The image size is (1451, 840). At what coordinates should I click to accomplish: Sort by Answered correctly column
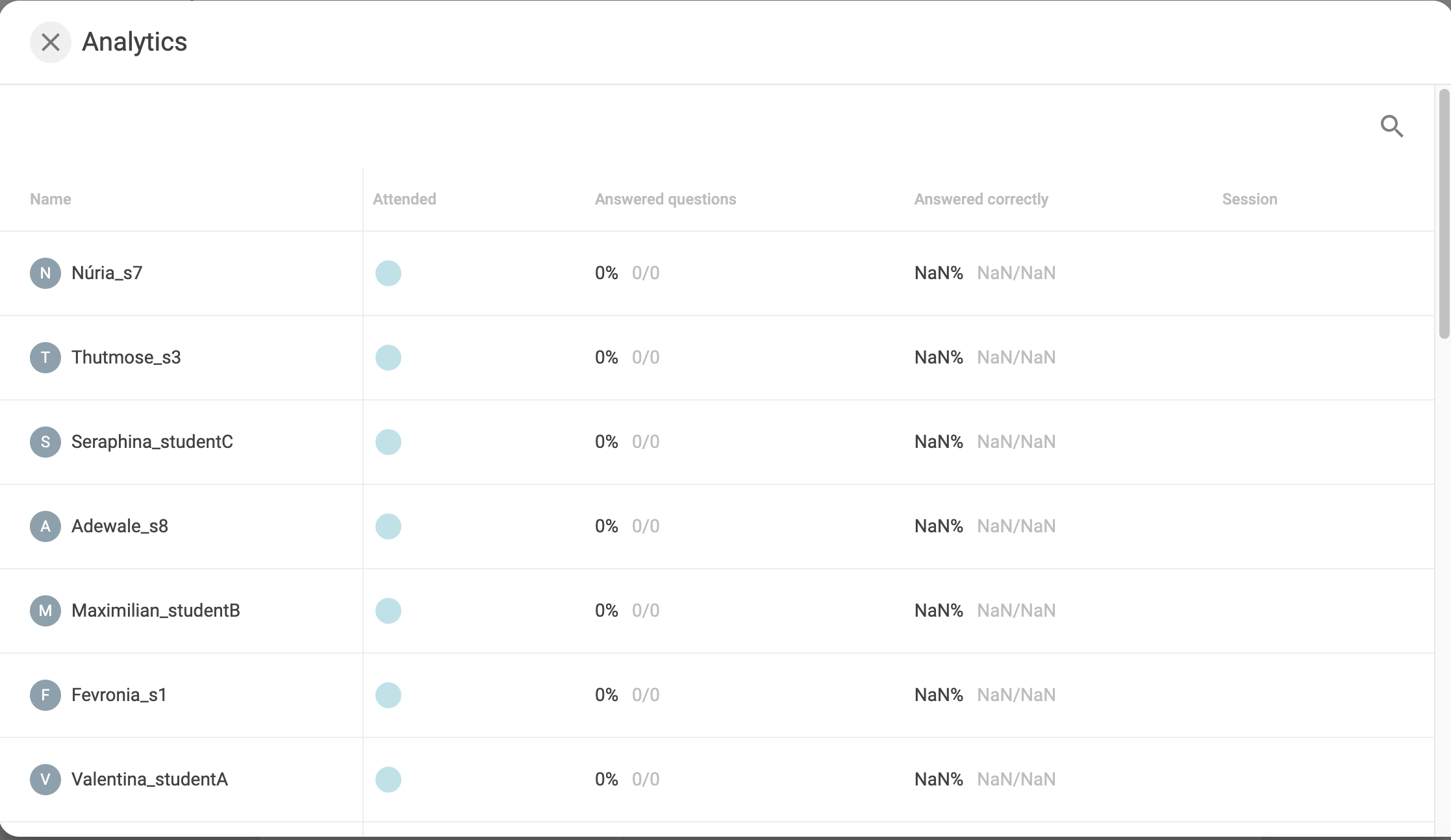(x=981, y=199)
